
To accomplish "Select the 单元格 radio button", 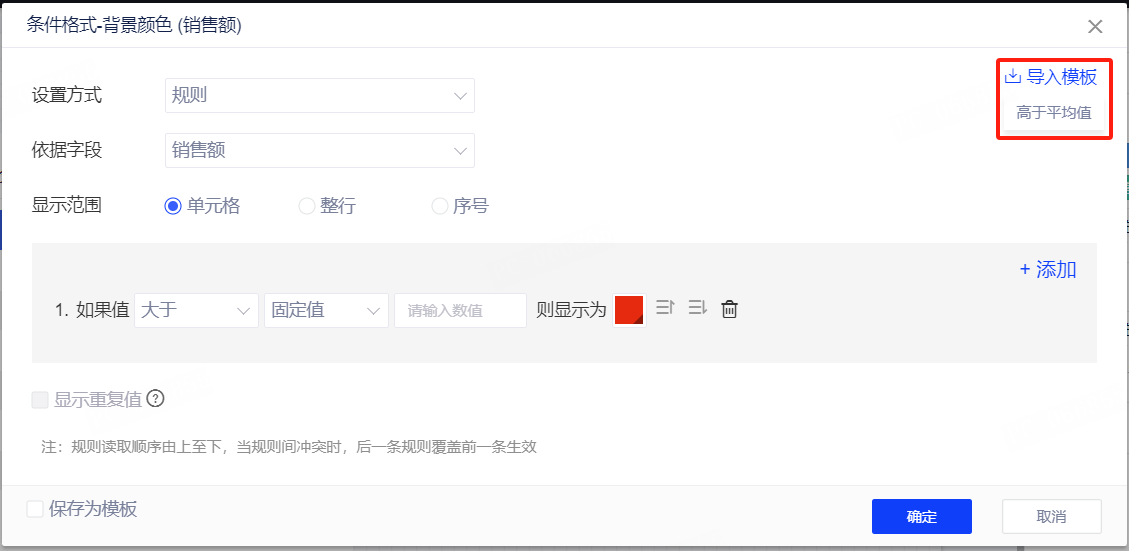I will (173, 207).
